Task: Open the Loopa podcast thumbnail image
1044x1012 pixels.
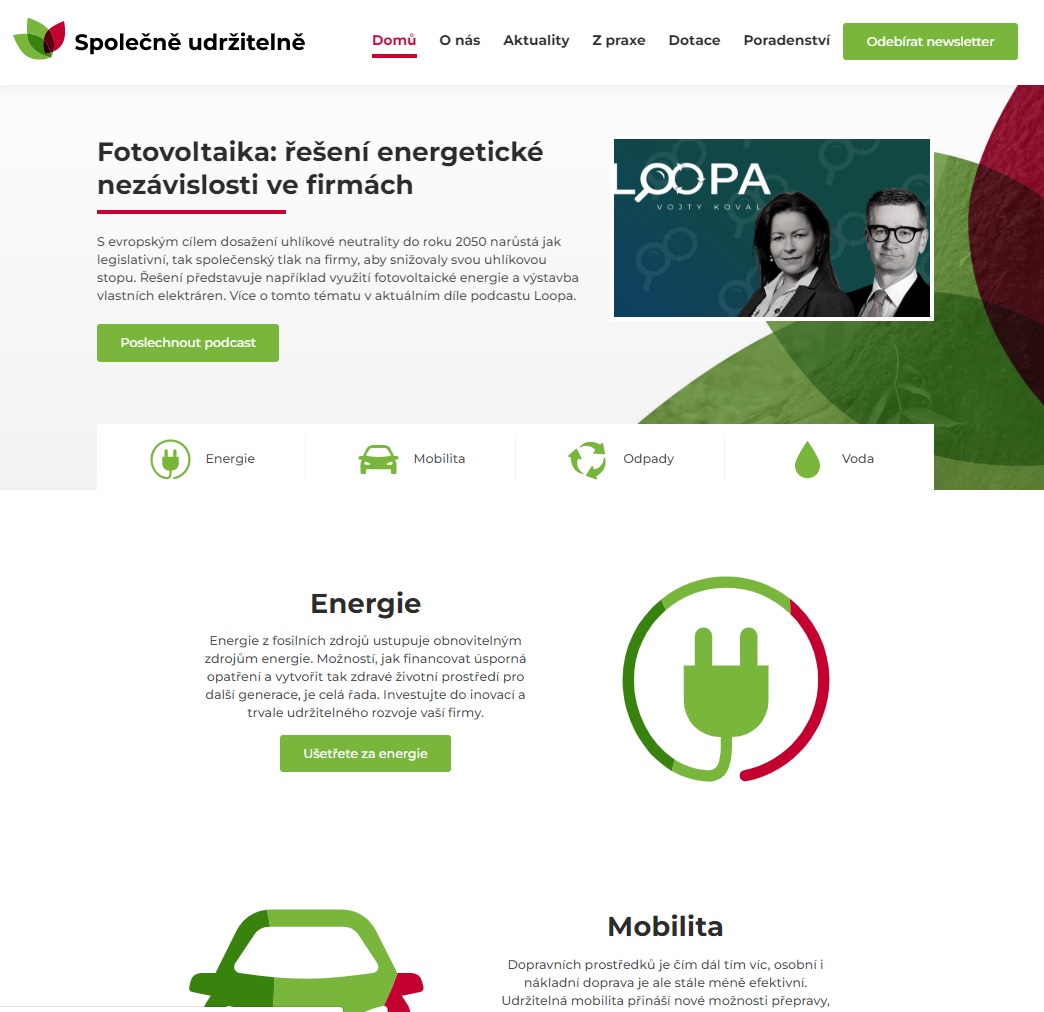Action: [772, 228]
